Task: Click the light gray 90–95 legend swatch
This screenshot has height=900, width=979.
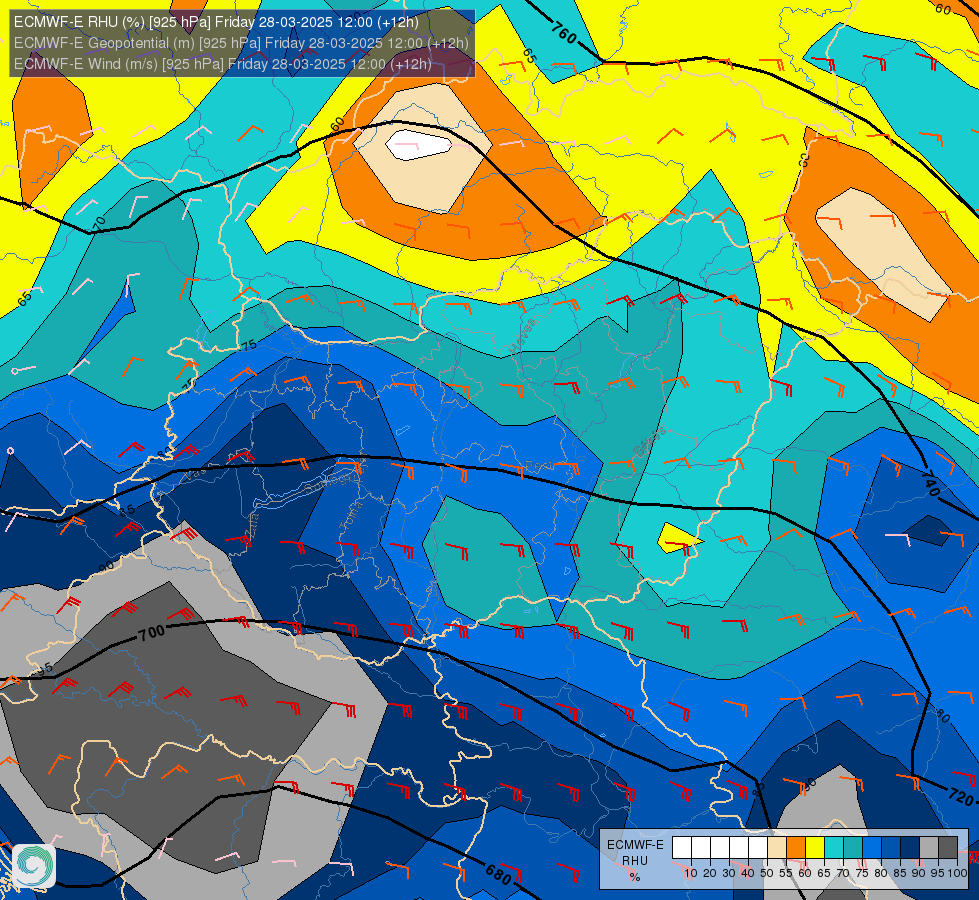Action: click(929, 848)
